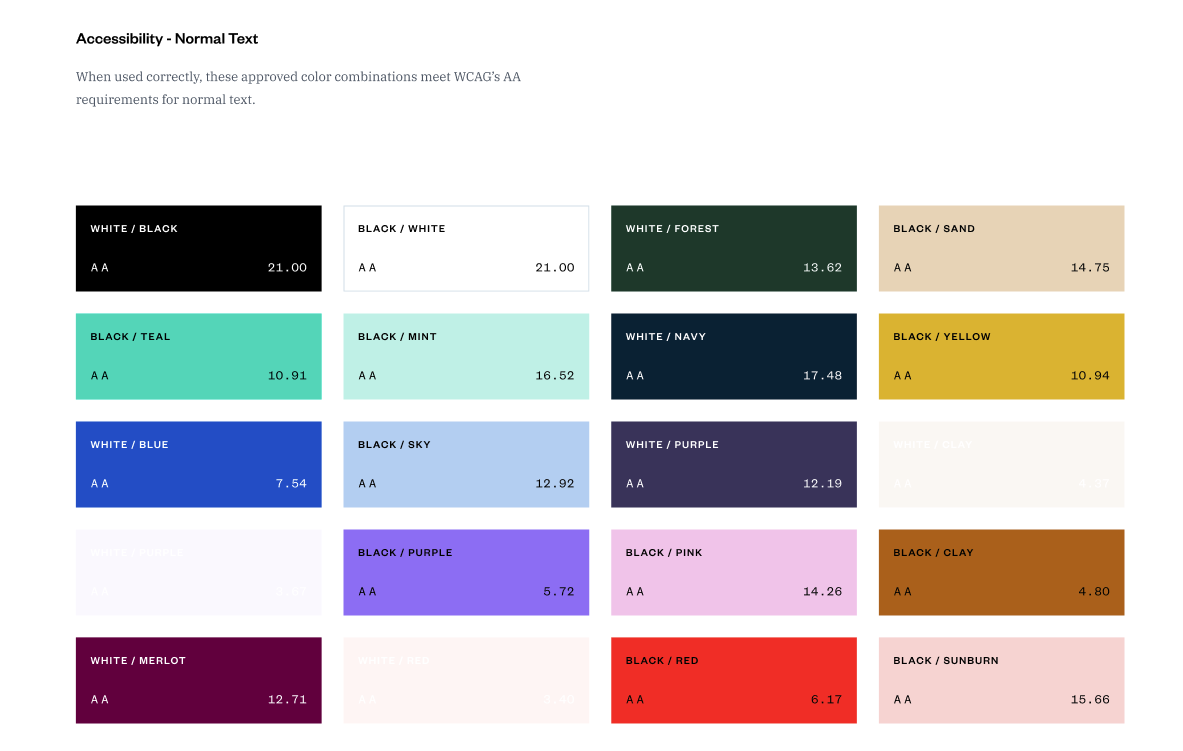Select the brown Black / Clay swatch
Image resolution: width=1183 pixels, height=751 pixels.
pyautogui.click(x=1001, y=572)
